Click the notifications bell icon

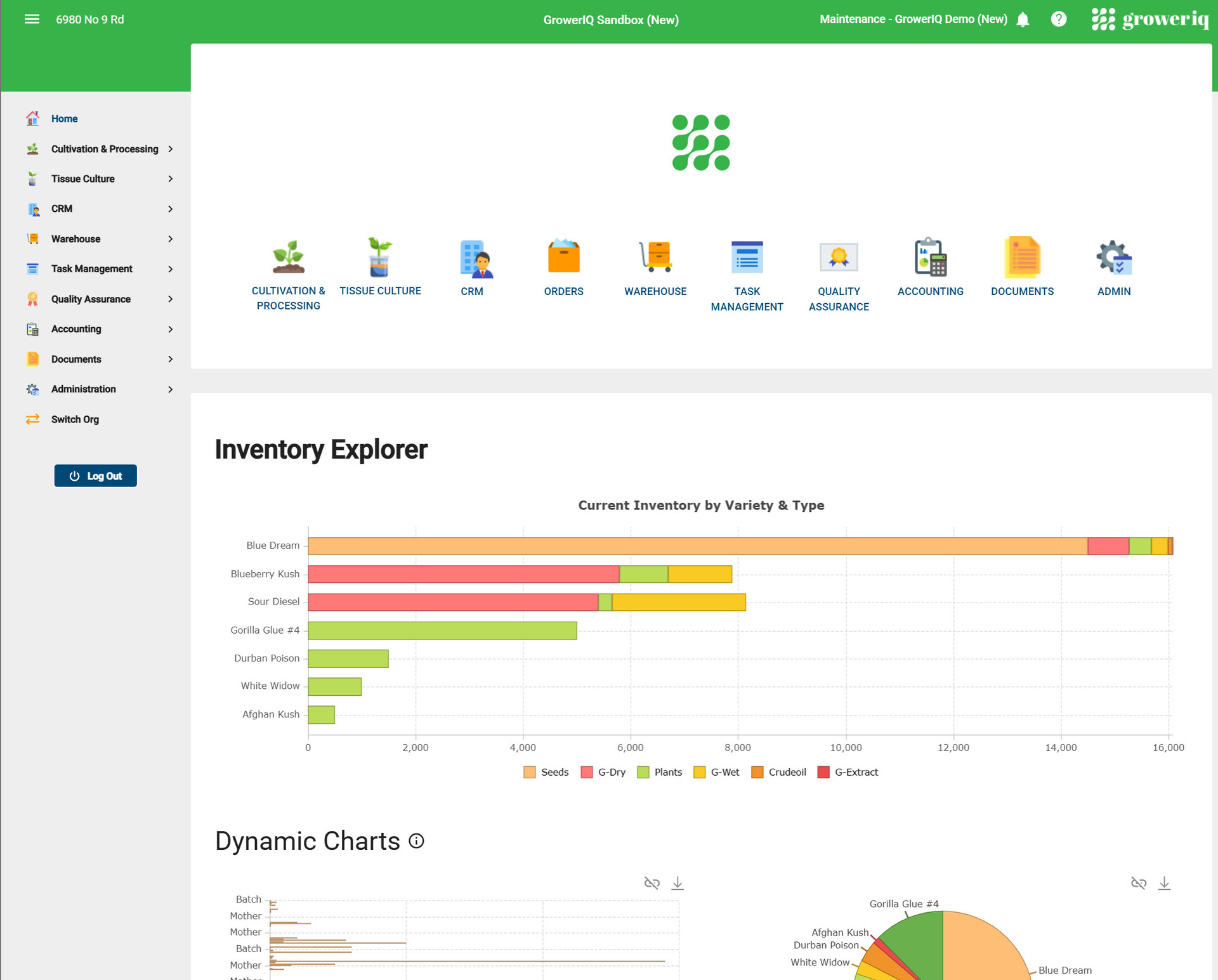point(1023,20)
